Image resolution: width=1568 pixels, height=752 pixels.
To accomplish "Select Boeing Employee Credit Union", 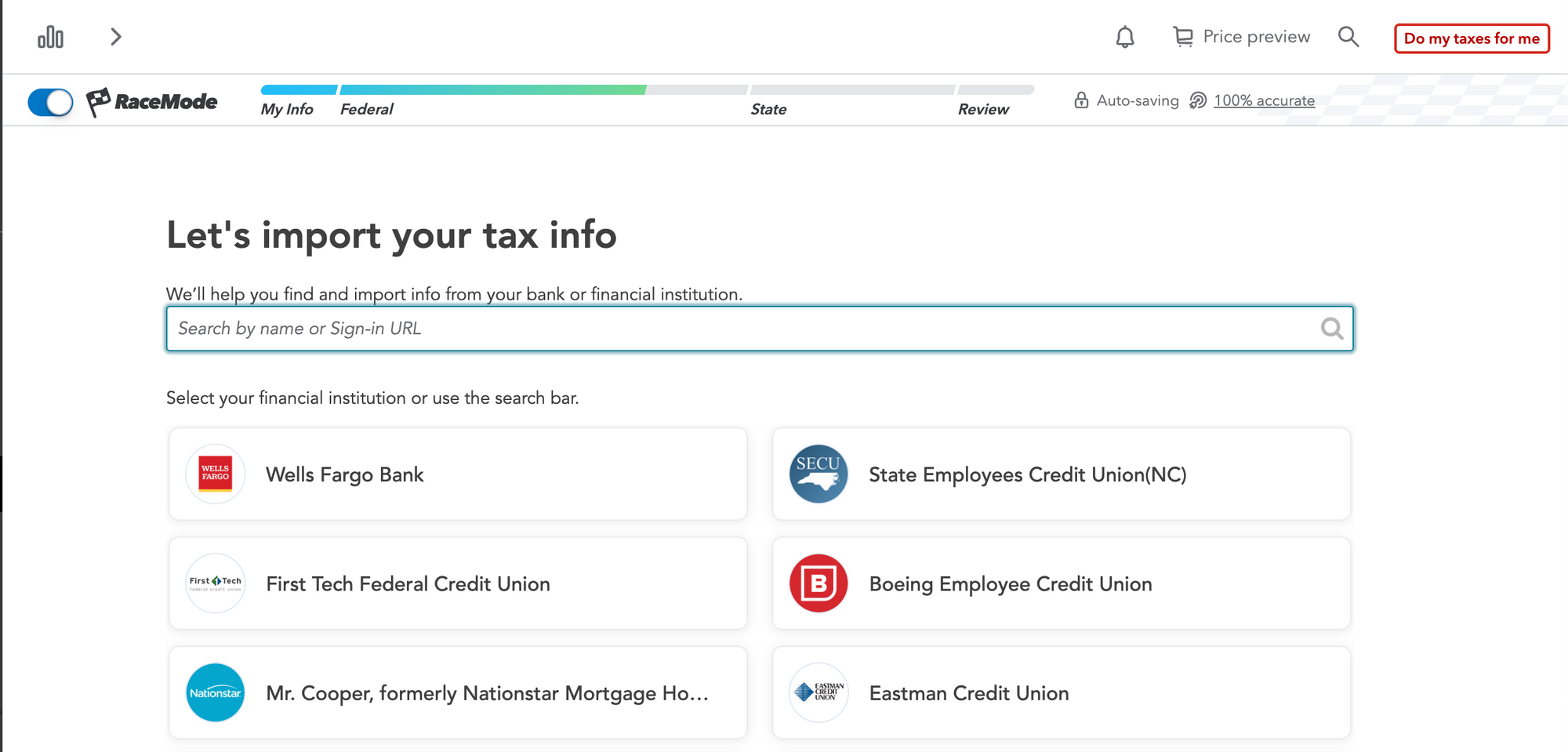I will (x=1062, y=583).
